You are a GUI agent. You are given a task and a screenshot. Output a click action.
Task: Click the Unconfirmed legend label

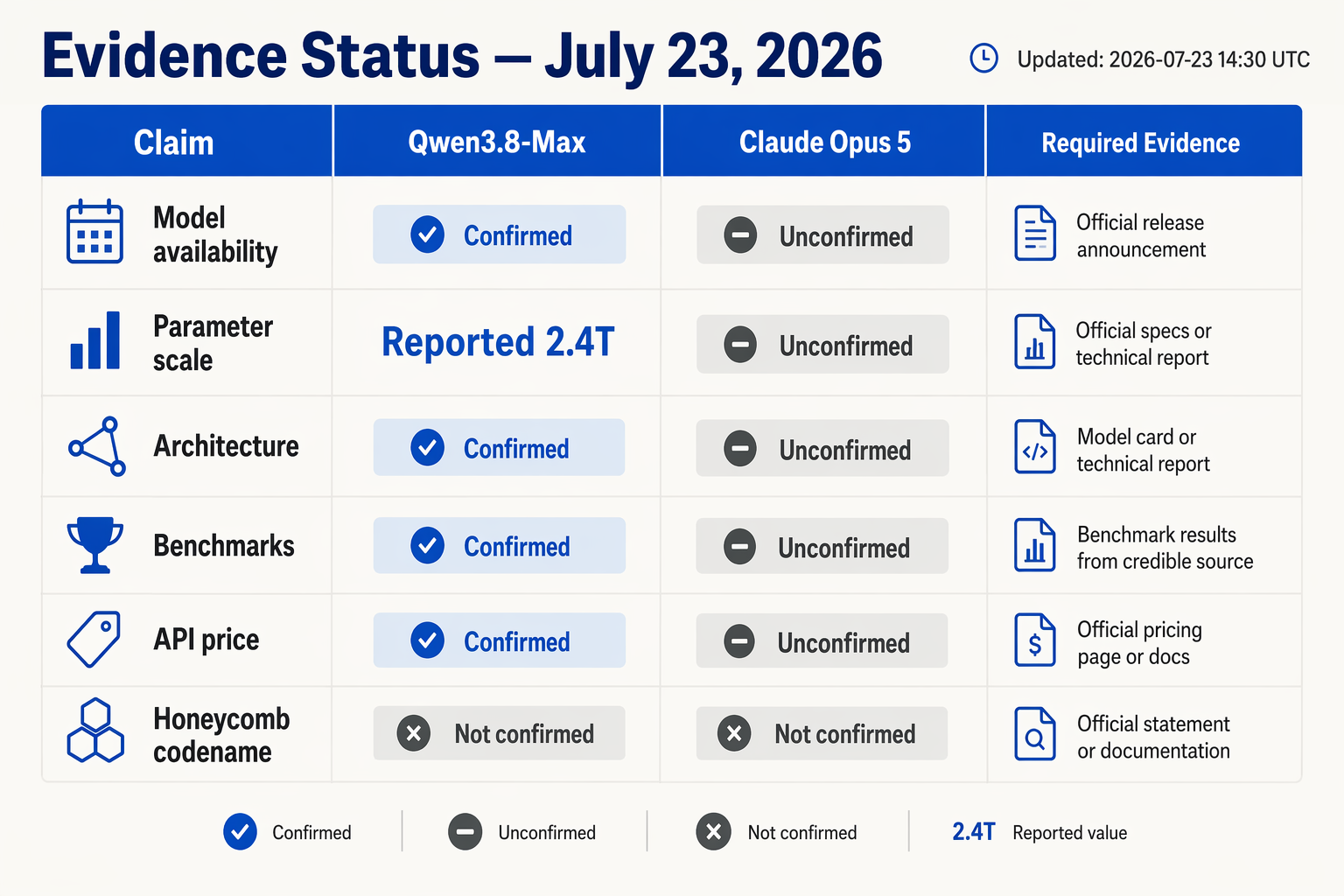547,833
